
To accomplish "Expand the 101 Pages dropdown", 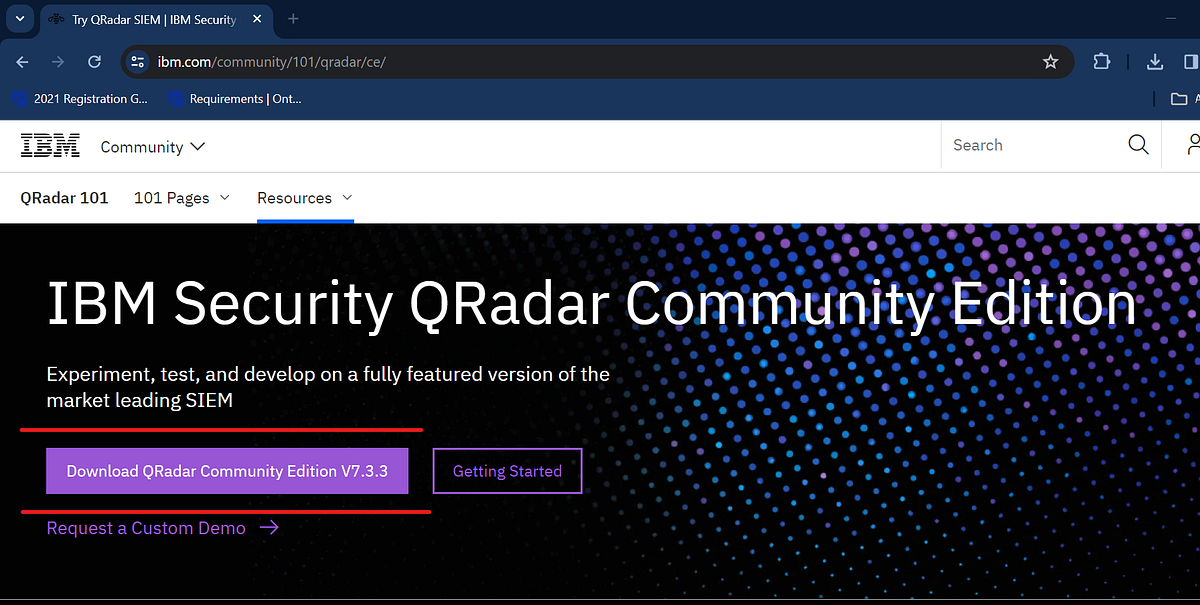I will click(181, 198).
